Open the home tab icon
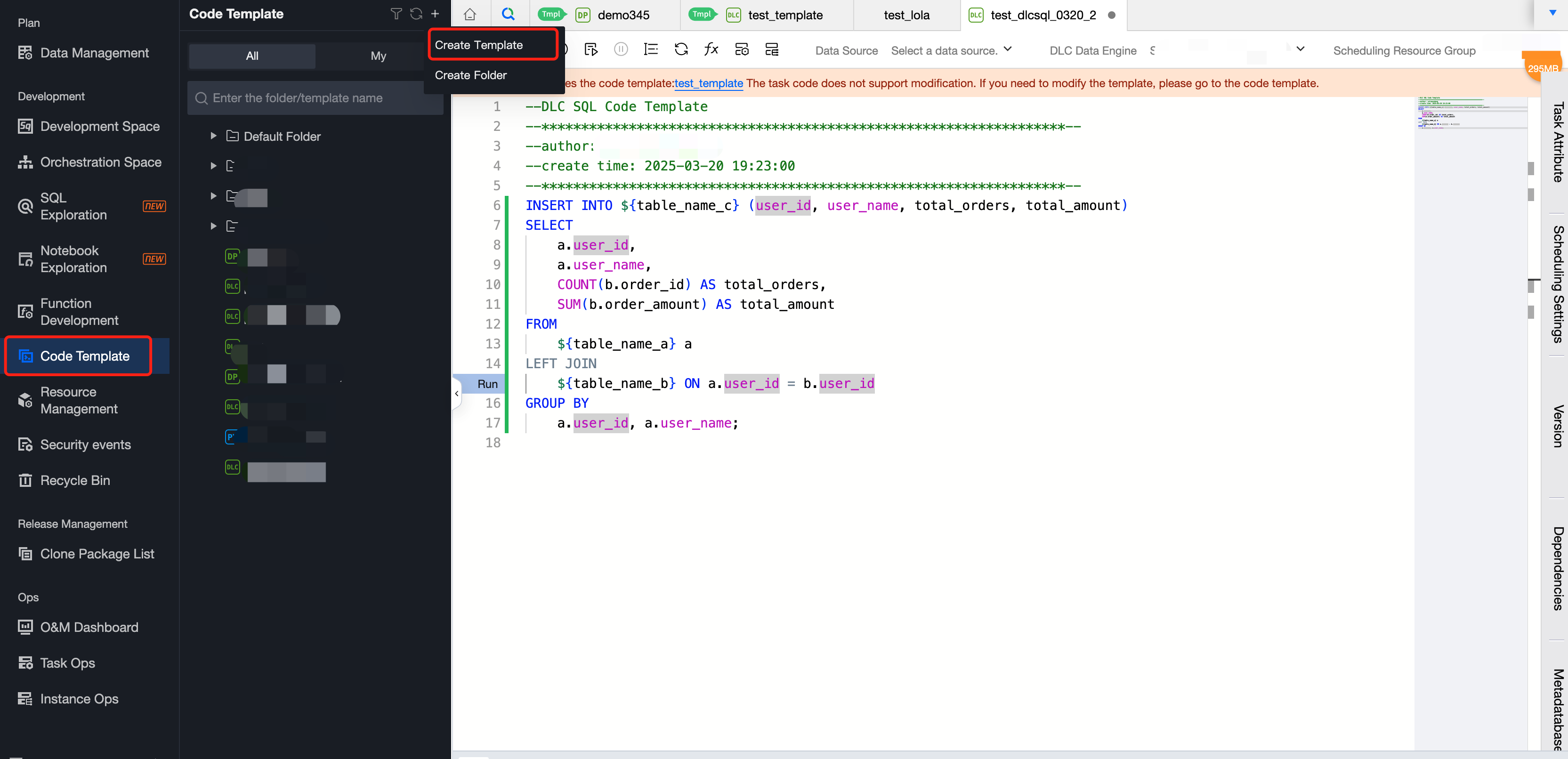This screenshot has width=1568, height=759. [x=469, y=15]
